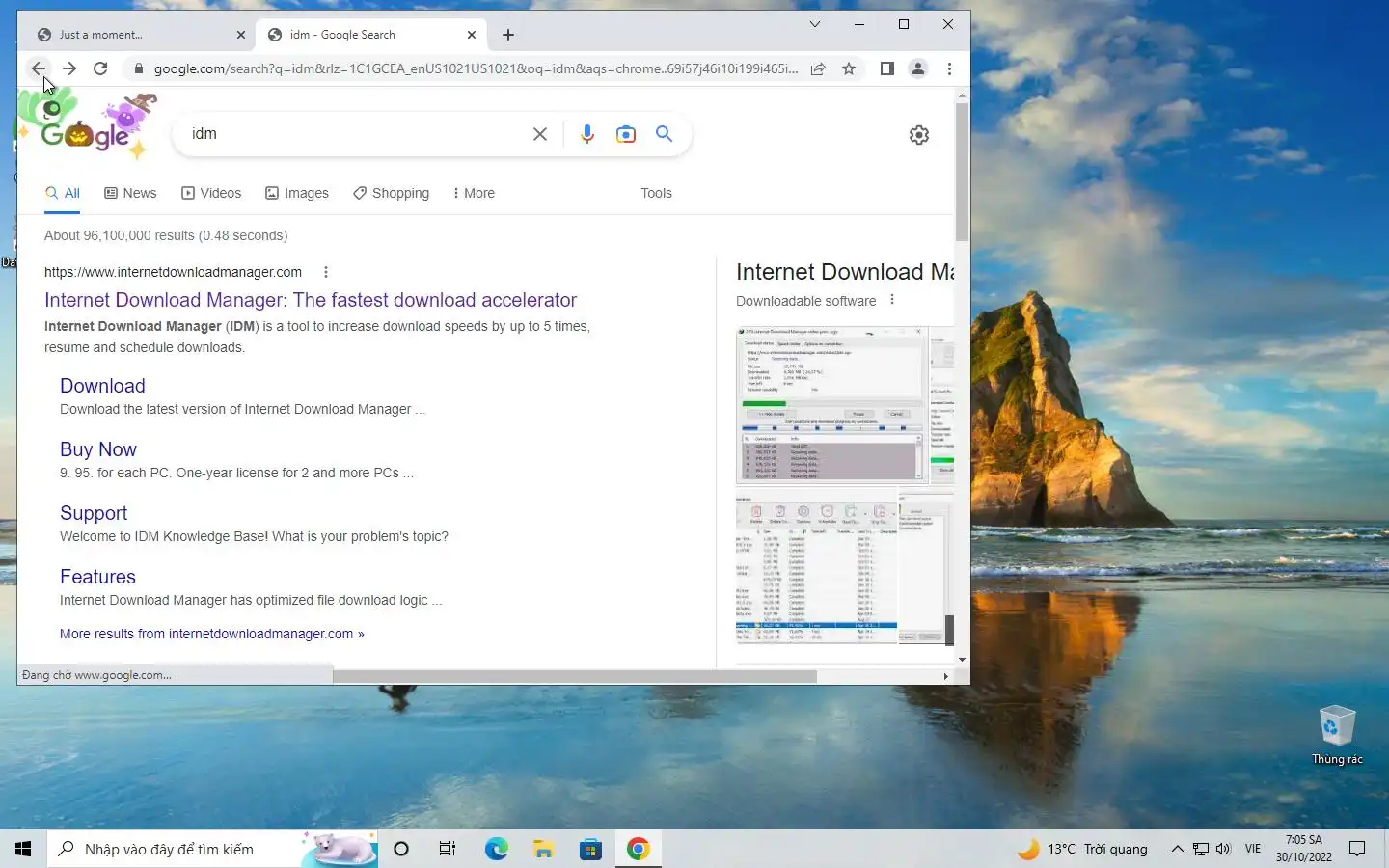Open the clock showing 7:05 SA

click(1304, 849)
